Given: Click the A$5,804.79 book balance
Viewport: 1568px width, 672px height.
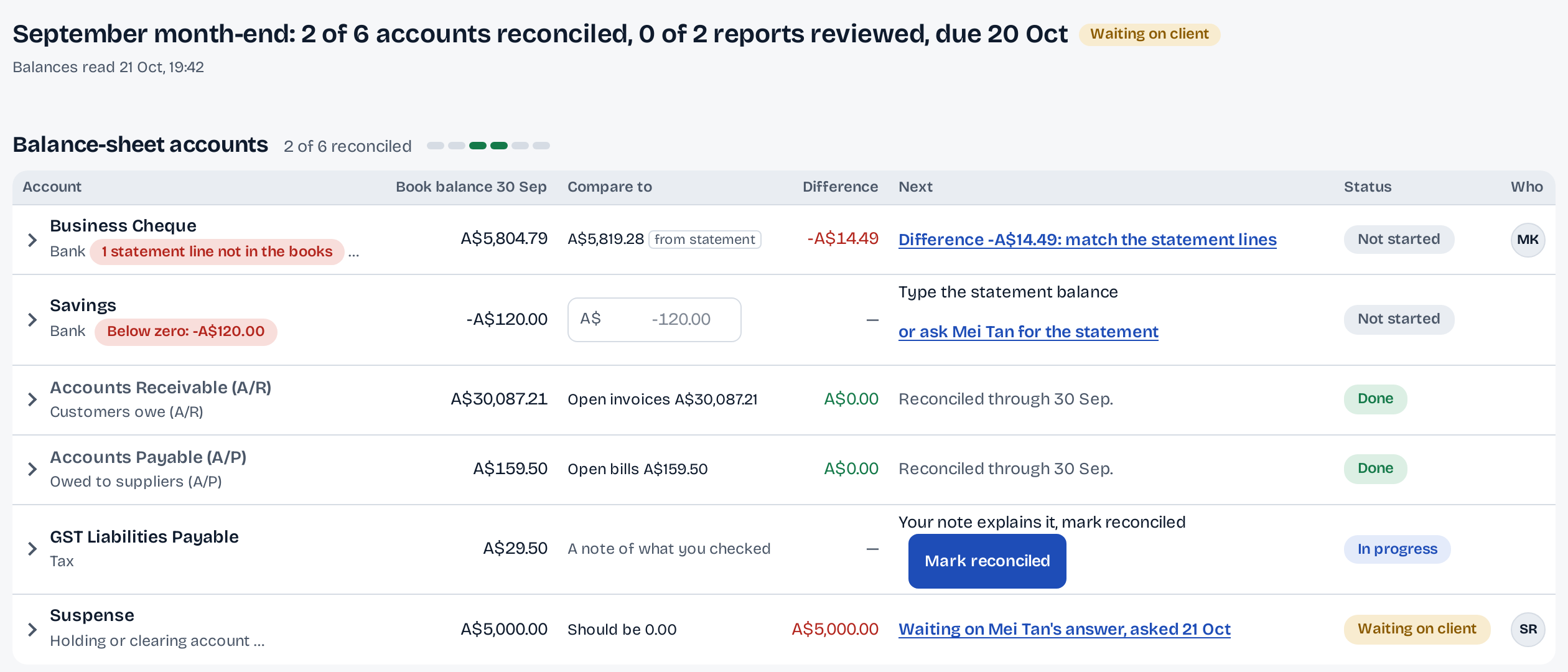Looking at the screenshot, I should pos(504,238).
